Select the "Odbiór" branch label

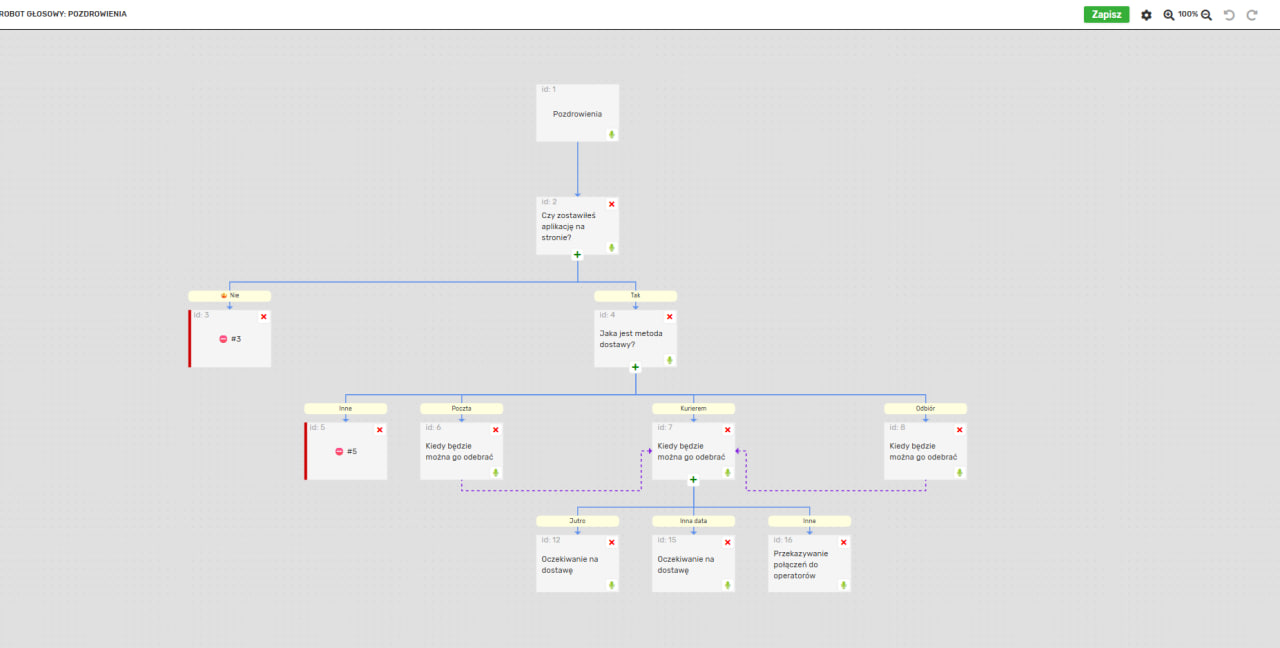[x=925, y=408]
